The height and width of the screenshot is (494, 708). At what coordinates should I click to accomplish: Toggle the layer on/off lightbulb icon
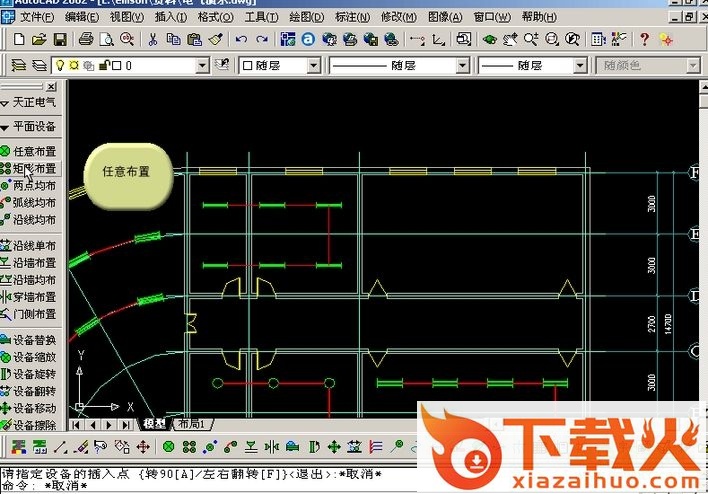[x=60, y=65]
